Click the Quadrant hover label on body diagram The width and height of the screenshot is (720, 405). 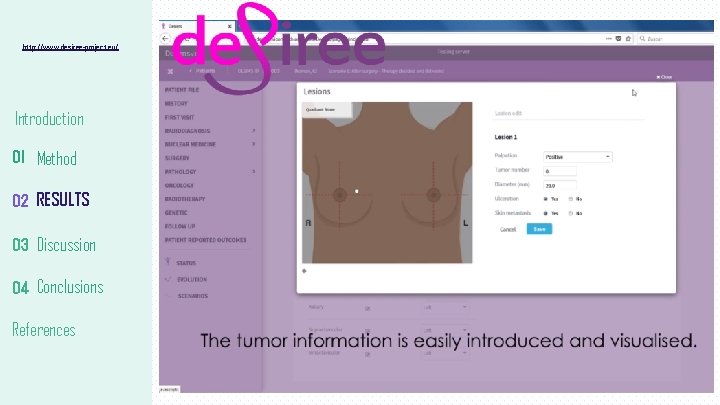[327, 110]
